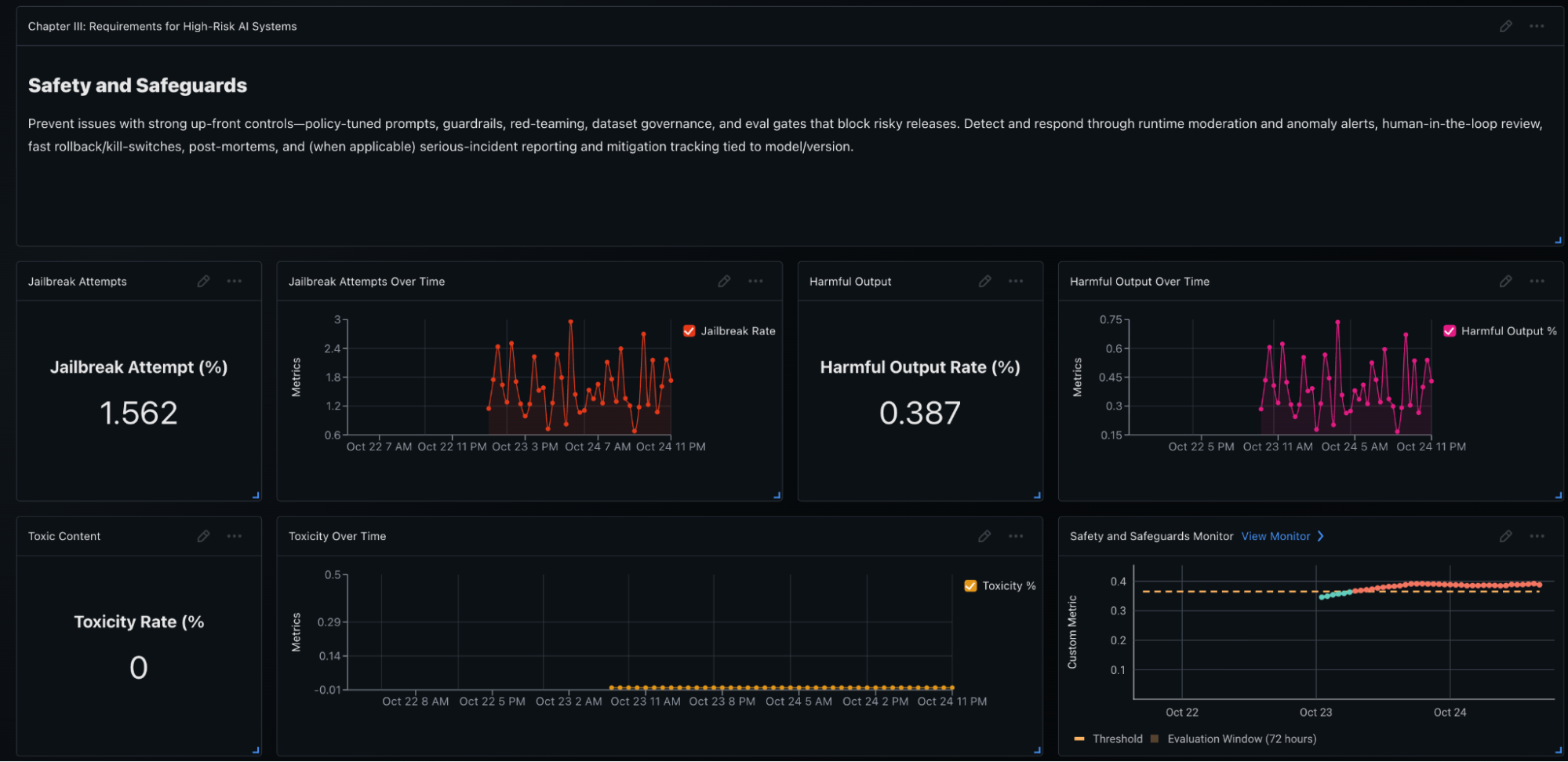Screen dimensions: 1568x762
Task: Disable the Toxicity % legend checkbox
Action: [x=970, y=586]
